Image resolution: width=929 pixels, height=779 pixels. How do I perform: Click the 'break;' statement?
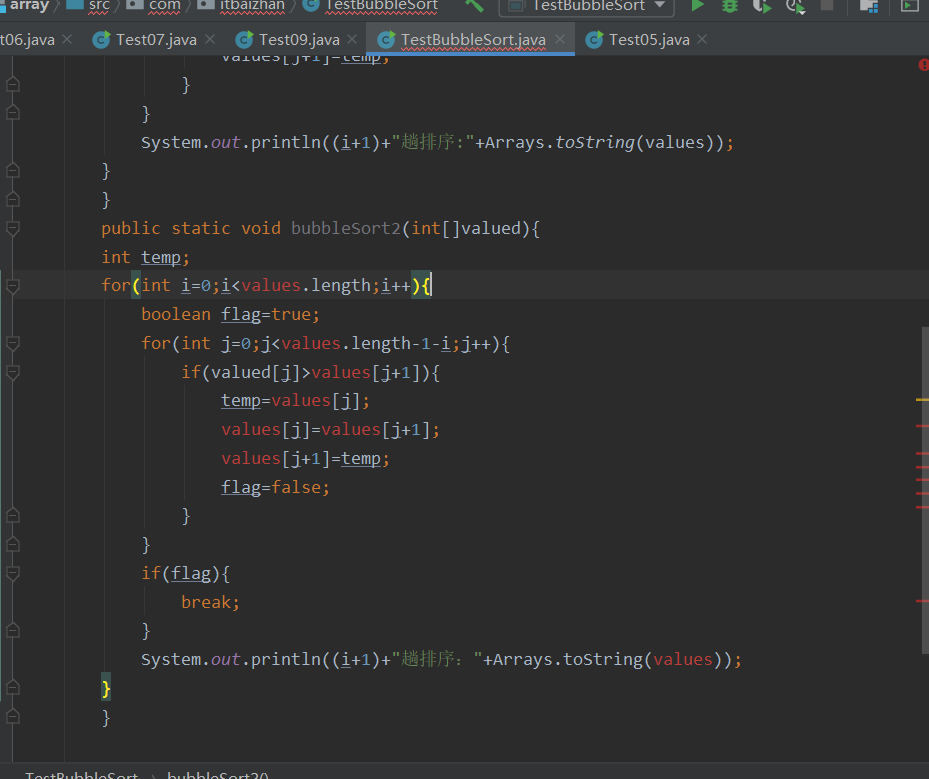pos(210,602)
